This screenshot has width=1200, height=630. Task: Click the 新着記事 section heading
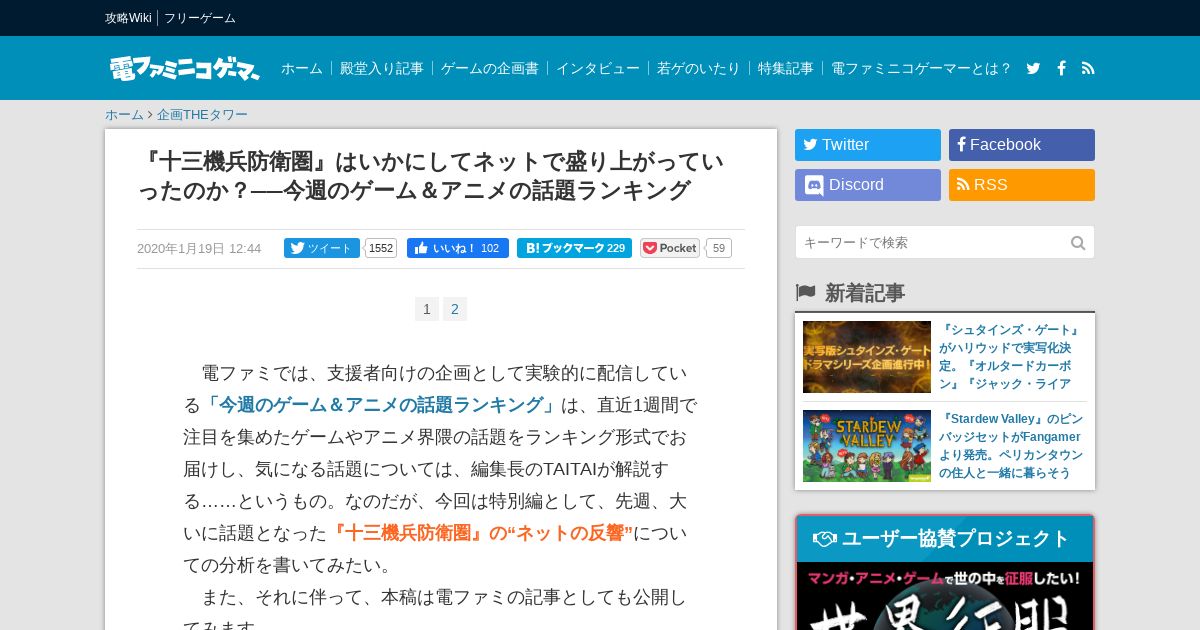pyautogui.click(x=865, y=293)
